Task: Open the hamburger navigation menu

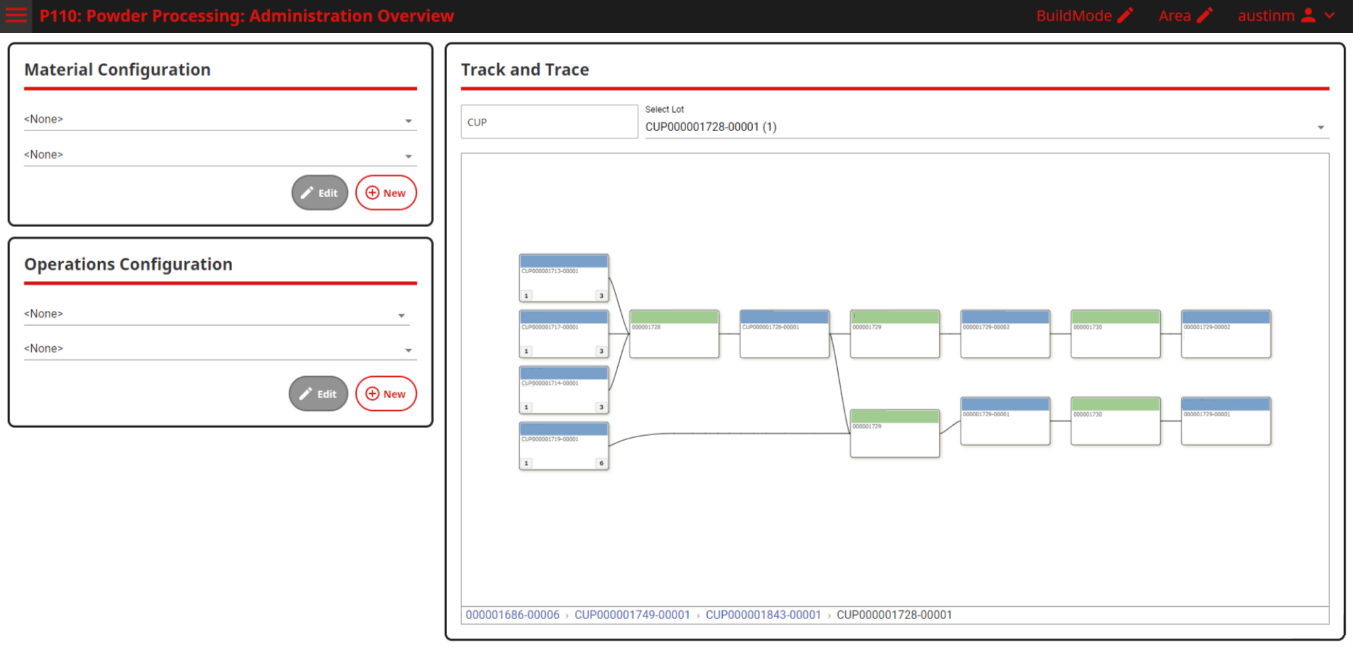Action: click(x=17, y=16)
